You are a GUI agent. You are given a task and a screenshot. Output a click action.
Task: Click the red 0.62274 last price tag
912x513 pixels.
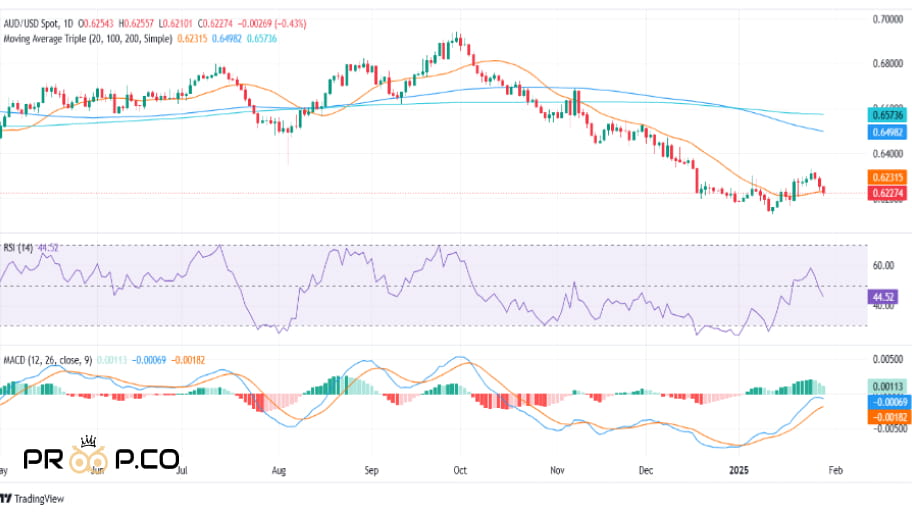pos(887,193)
